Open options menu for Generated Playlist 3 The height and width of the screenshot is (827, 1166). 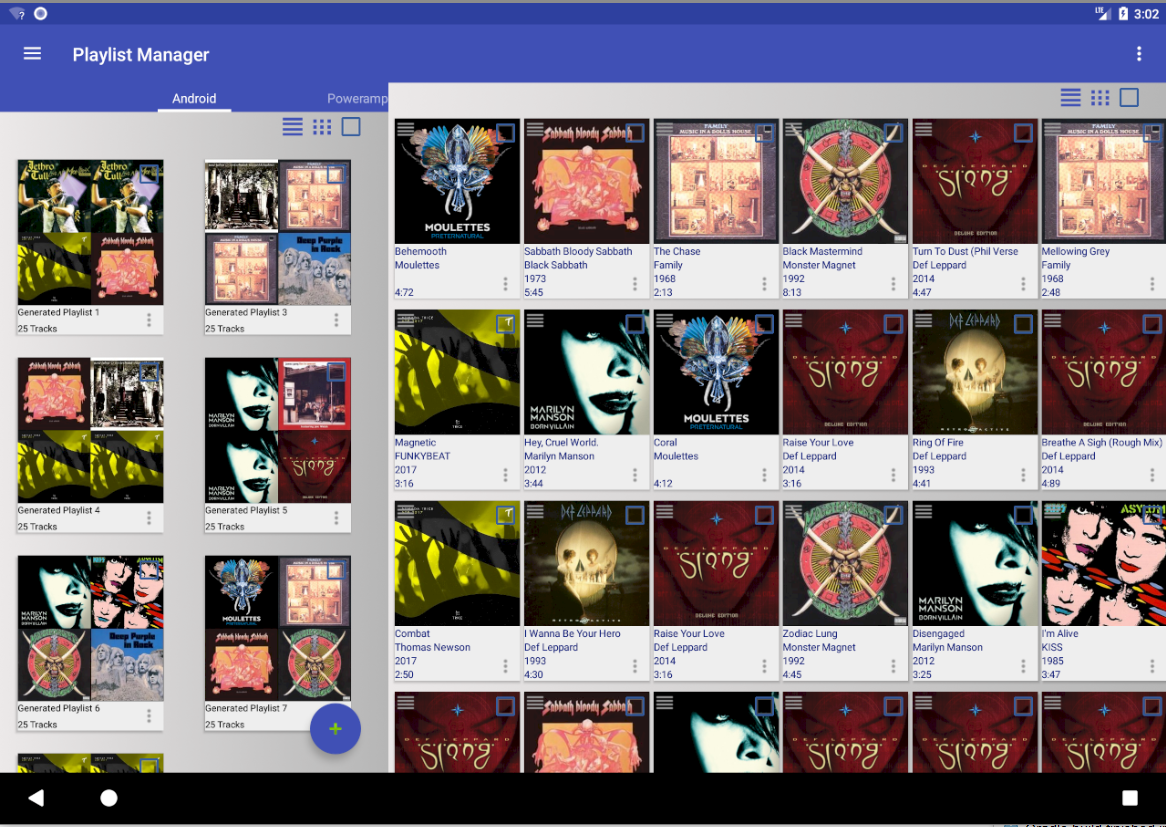pyautogui.click(x=336, y=320)
